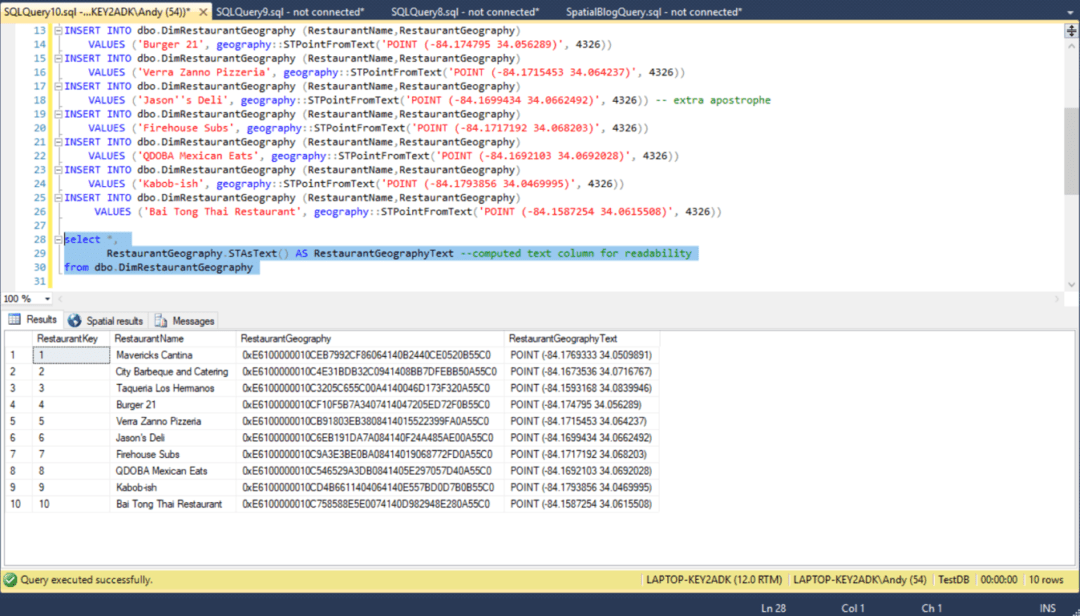Collapse the INSERT statement on line 13
Image resolution: width=1080 pixels, height=616 pixels.
[59, 30]
